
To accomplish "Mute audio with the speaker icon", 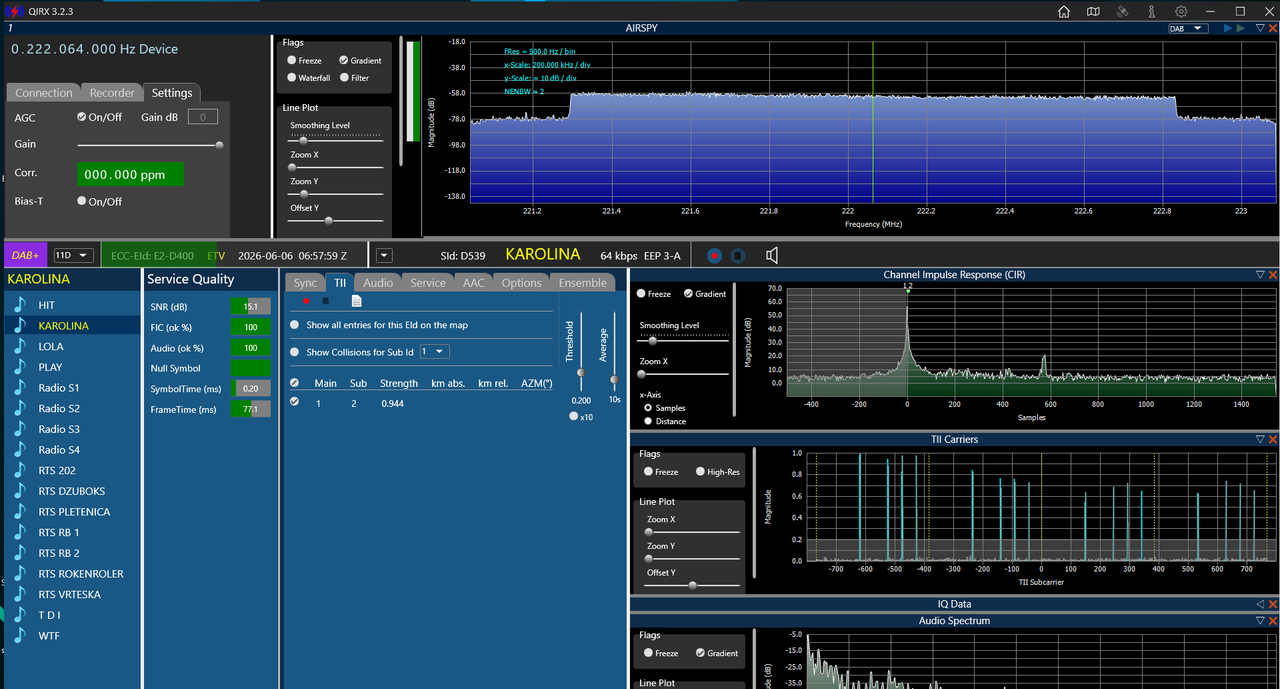I will [772, 256].
